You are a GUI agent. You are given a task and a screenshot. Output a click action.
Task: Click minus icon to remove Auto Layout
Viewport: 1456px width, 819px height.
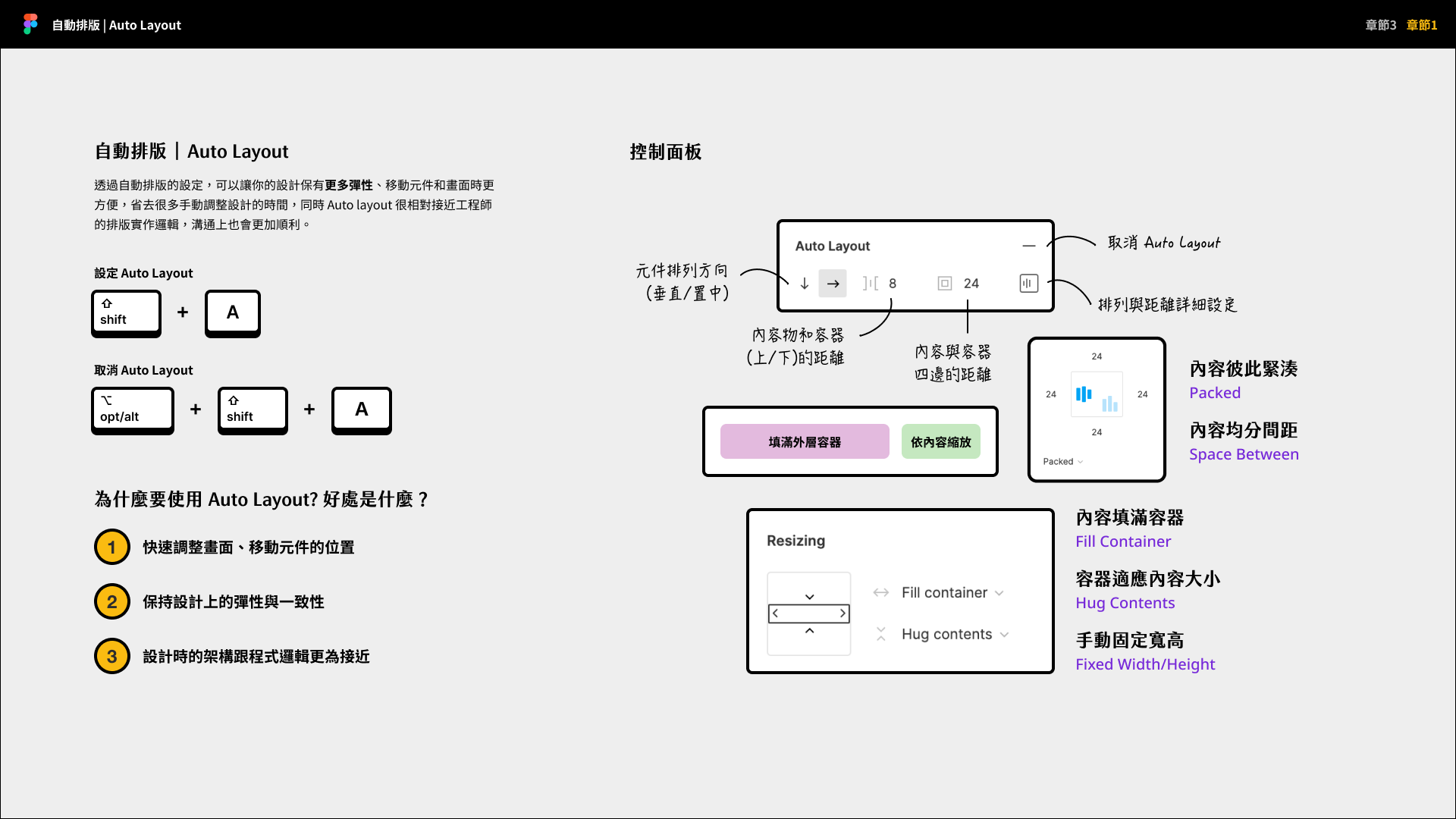pos(1028,246)
